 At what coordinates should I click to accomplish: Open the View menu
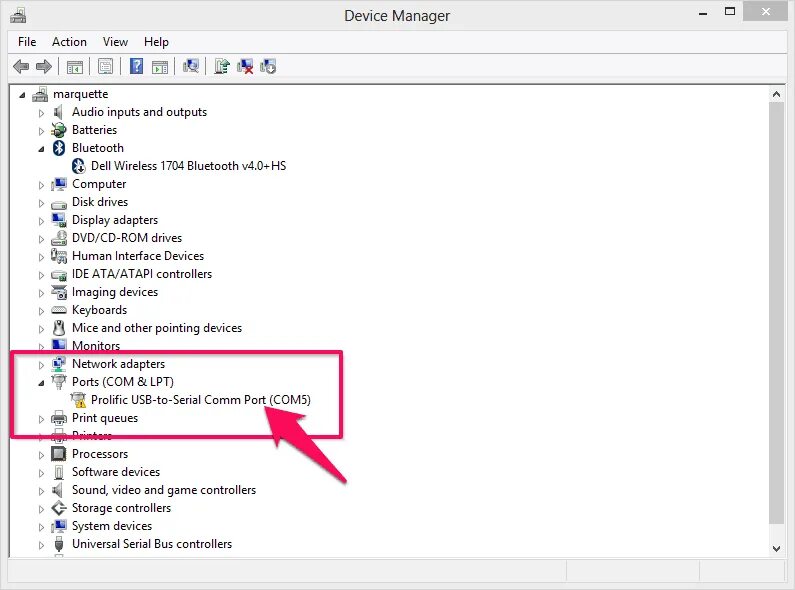pos(115,42)
